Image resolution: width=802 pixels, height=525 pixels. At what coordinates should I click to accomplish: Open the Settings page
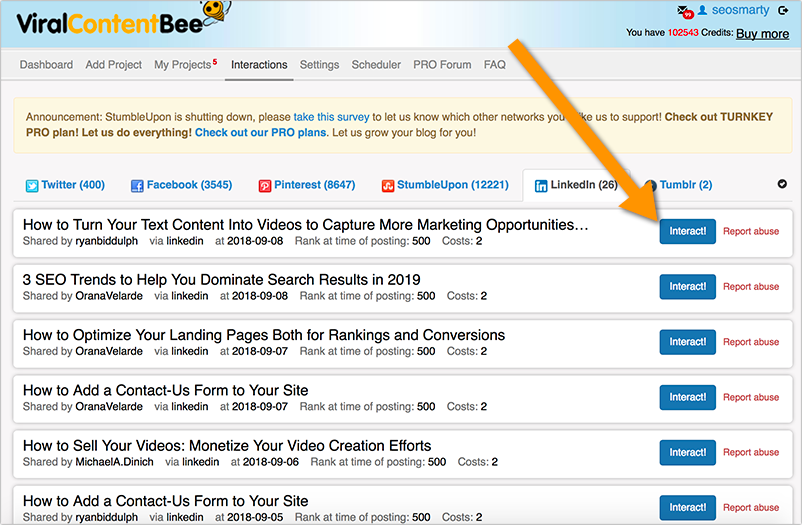click(319, 65)
